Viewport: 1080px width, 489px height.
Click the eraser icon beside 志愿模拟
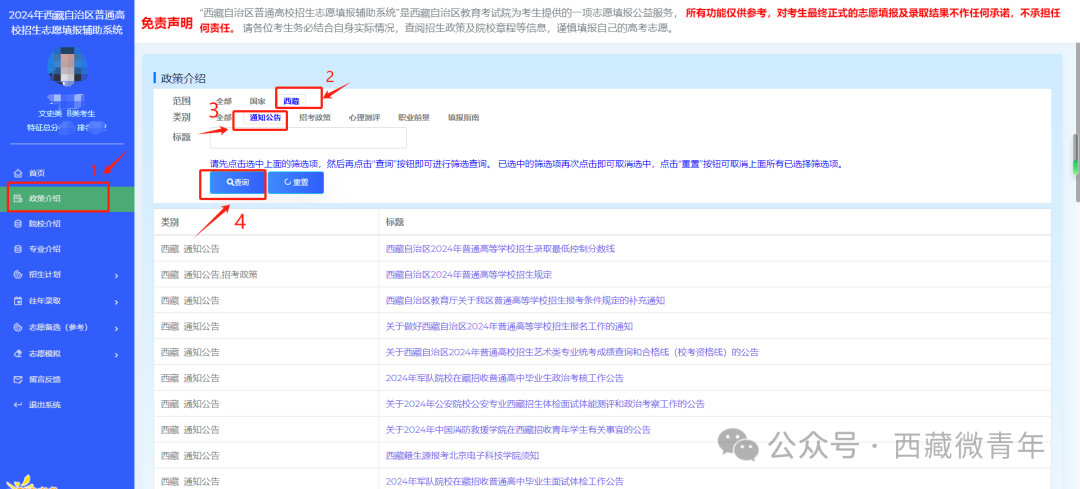pyautogui.click(x=19, y=353)
